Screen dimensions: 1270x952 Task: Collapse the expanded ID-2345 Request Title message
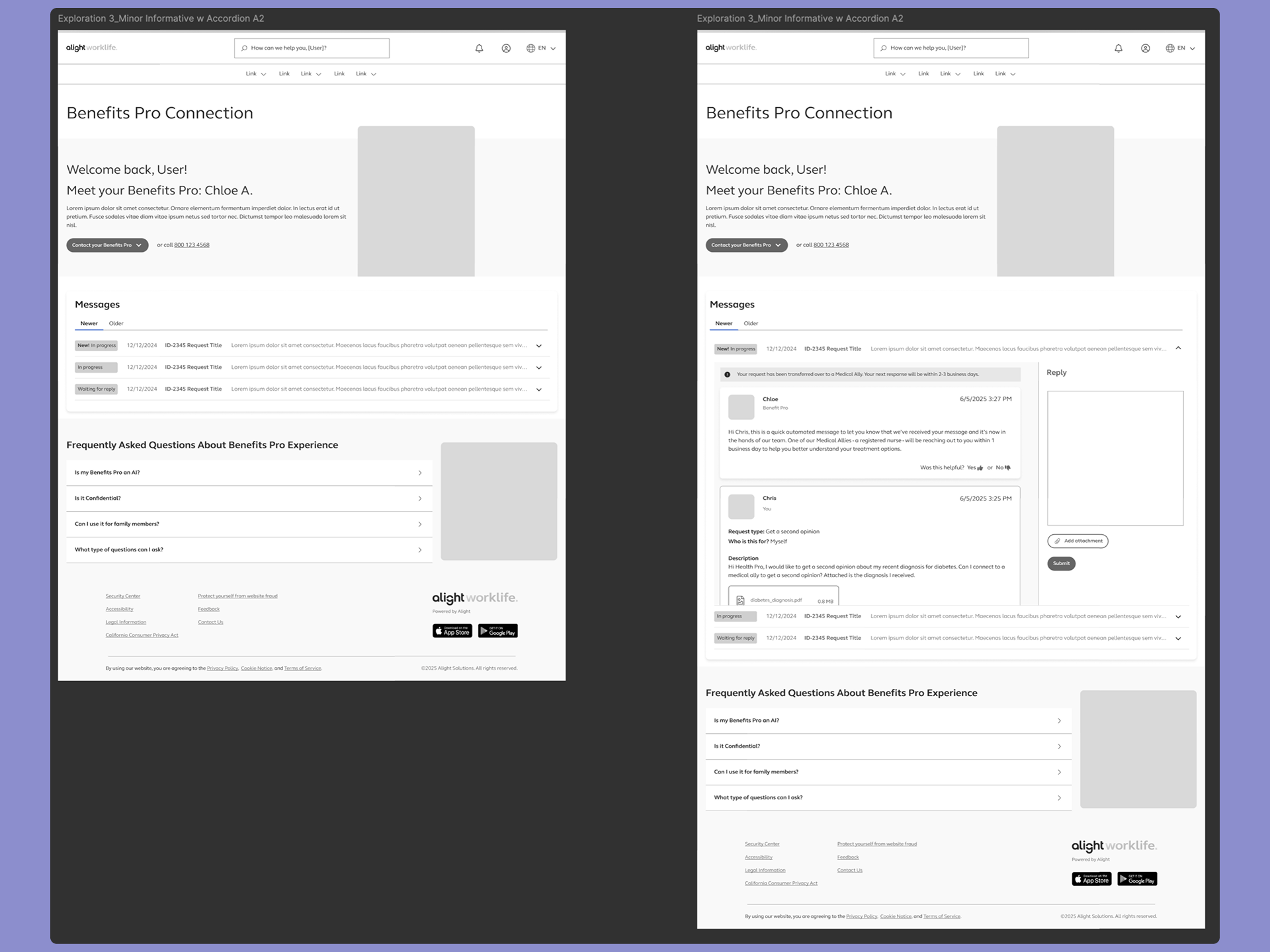coord(1179,348)
